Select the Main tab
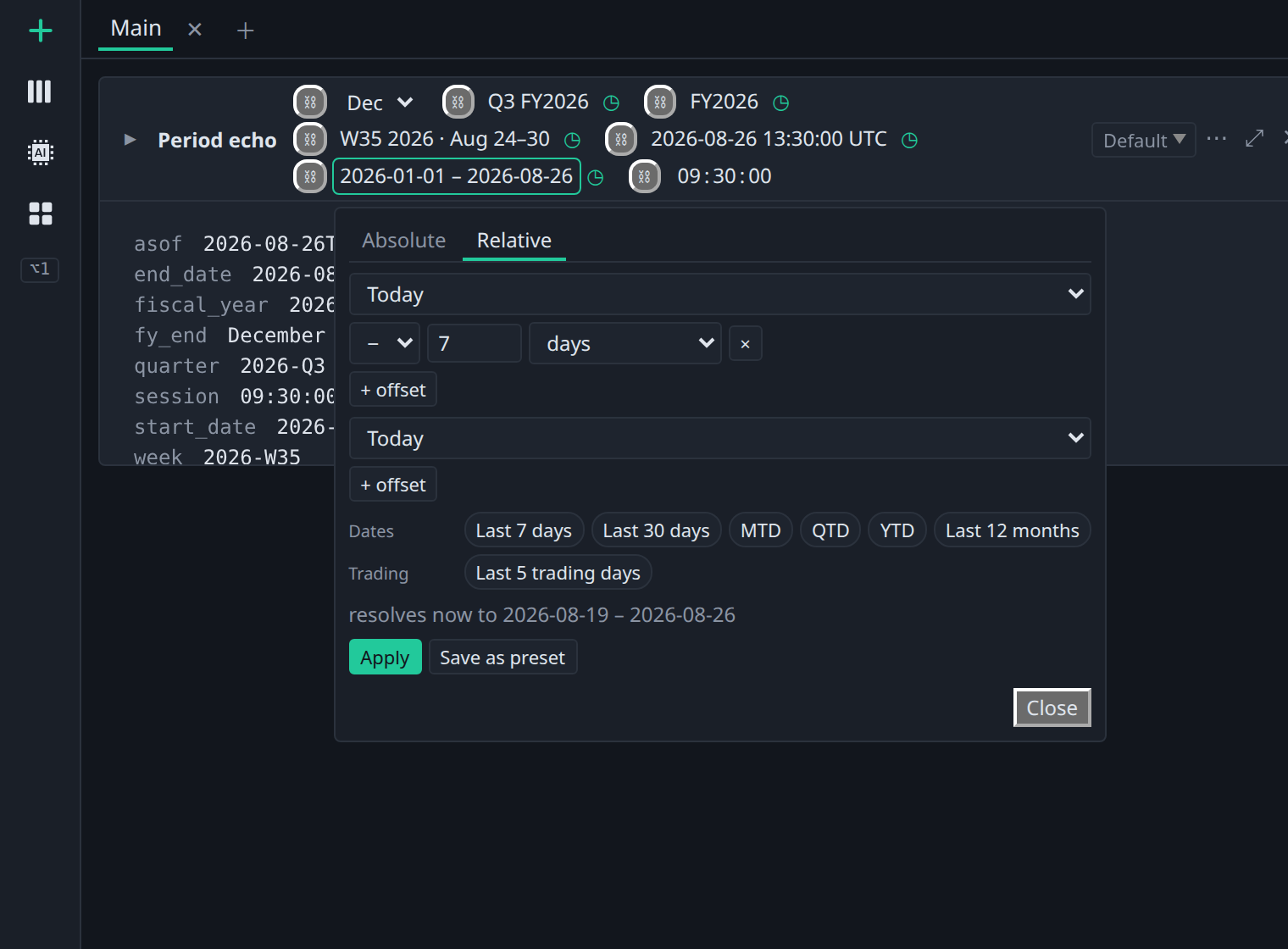The height and width of the screenshot is (949, 1288). point(136,29)
